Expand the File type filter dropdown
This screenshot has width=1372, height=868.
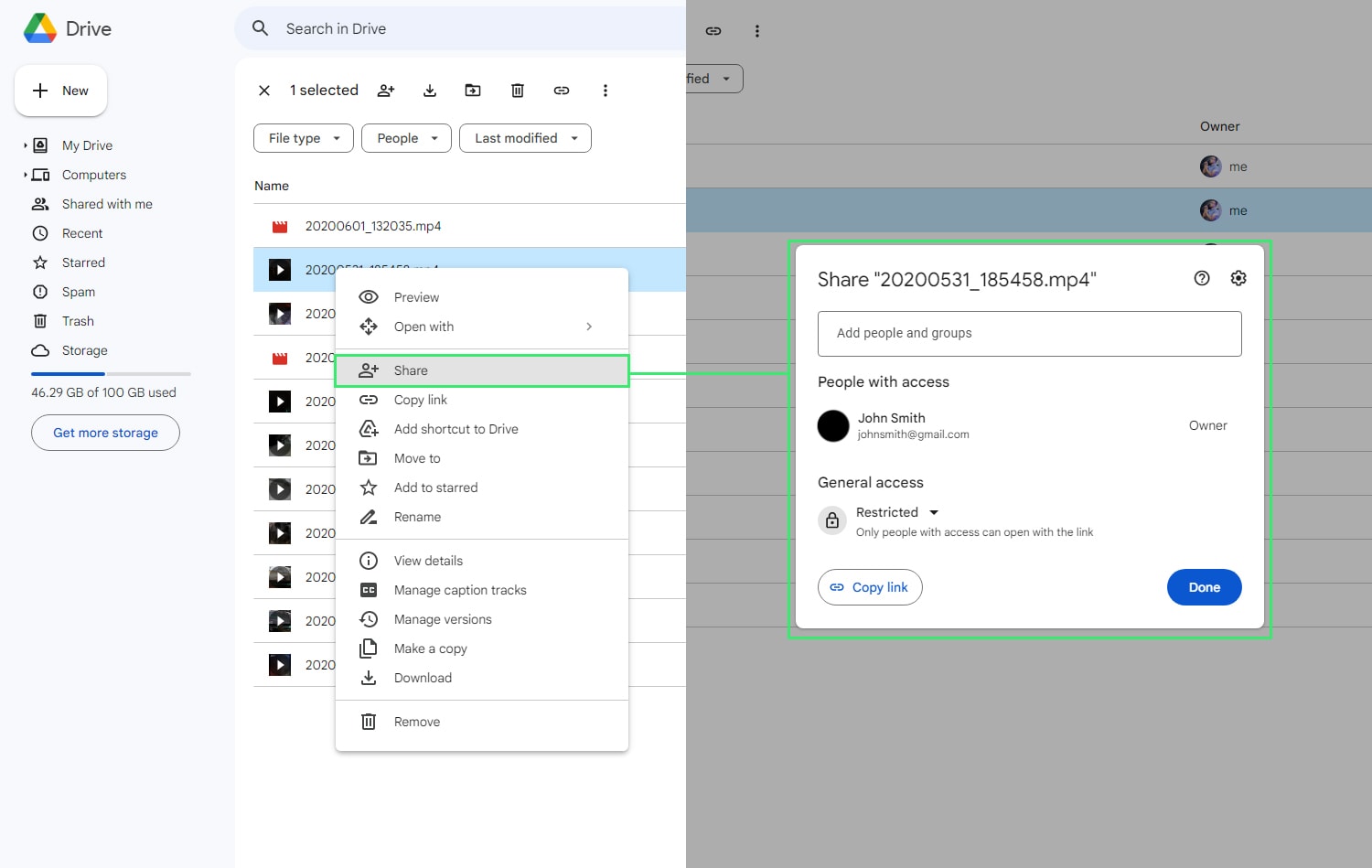click(303, 138)
